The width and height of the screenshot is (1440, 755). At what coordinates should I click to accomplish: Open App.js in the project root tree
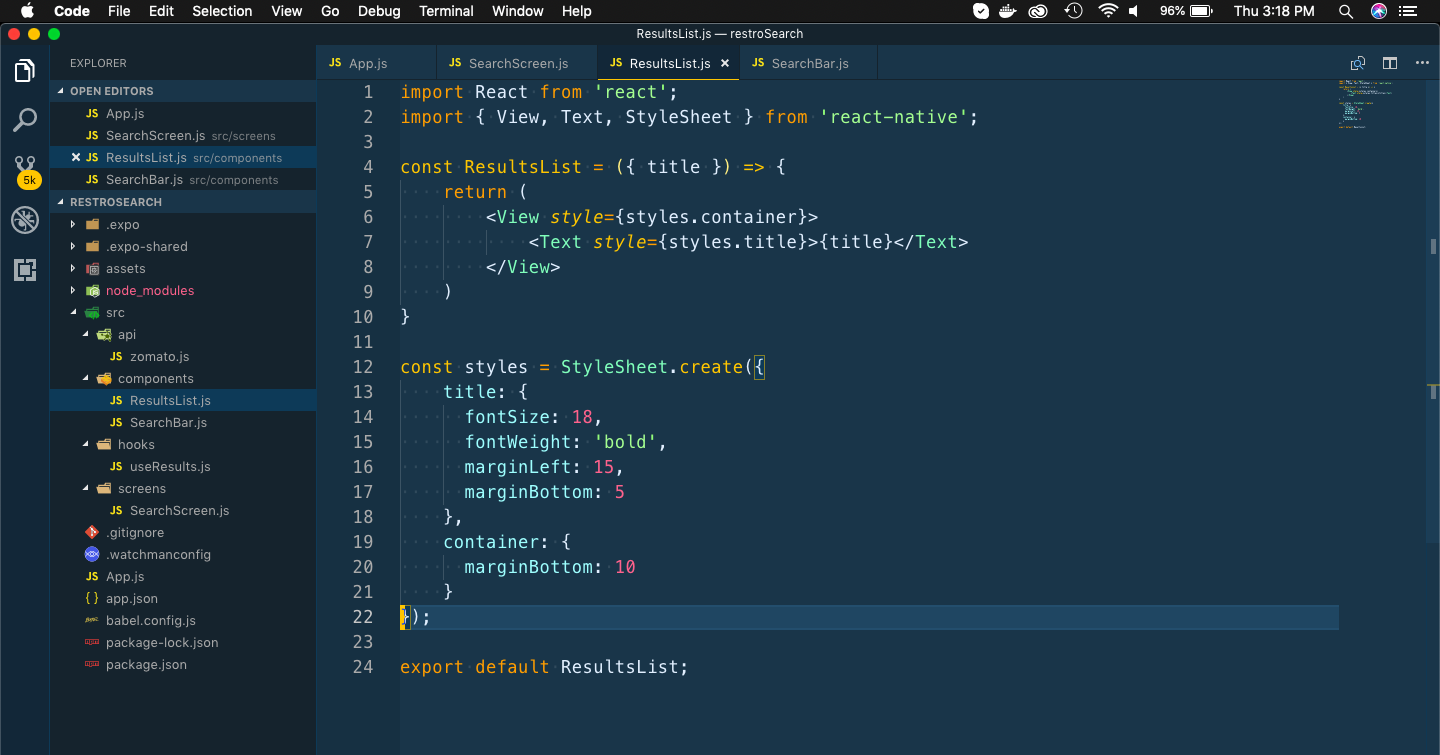tap(183, 576)
